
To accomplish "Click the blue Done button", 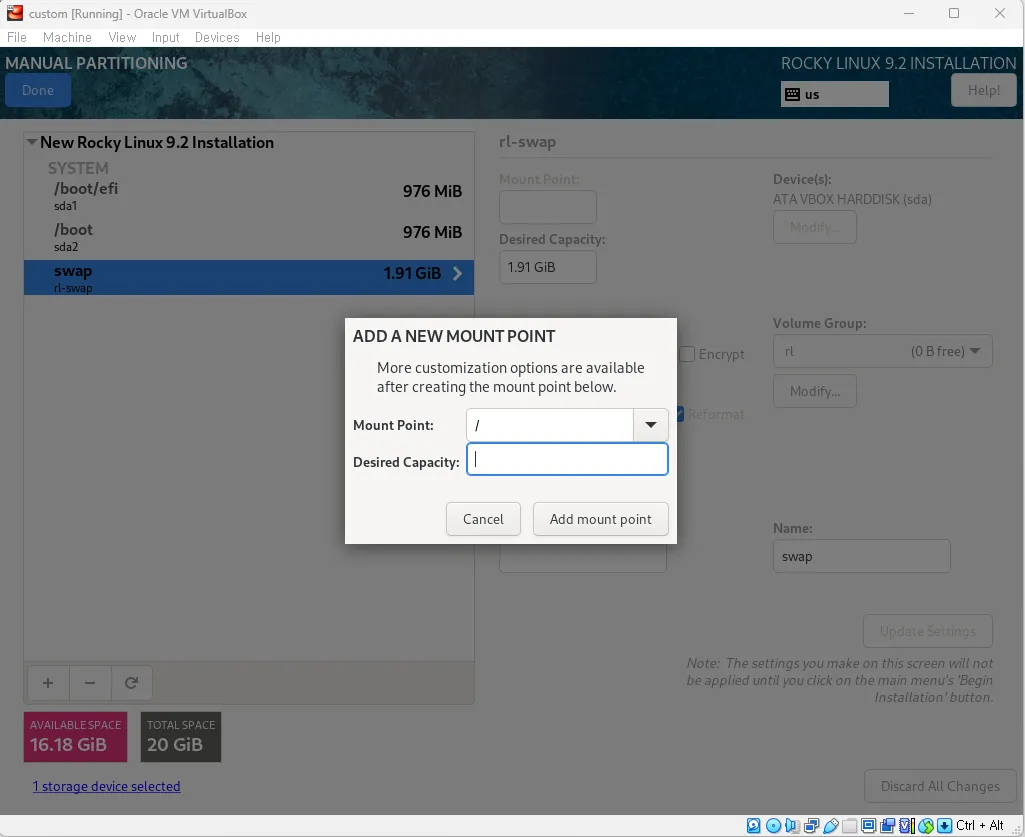I will tap(38, 90).
